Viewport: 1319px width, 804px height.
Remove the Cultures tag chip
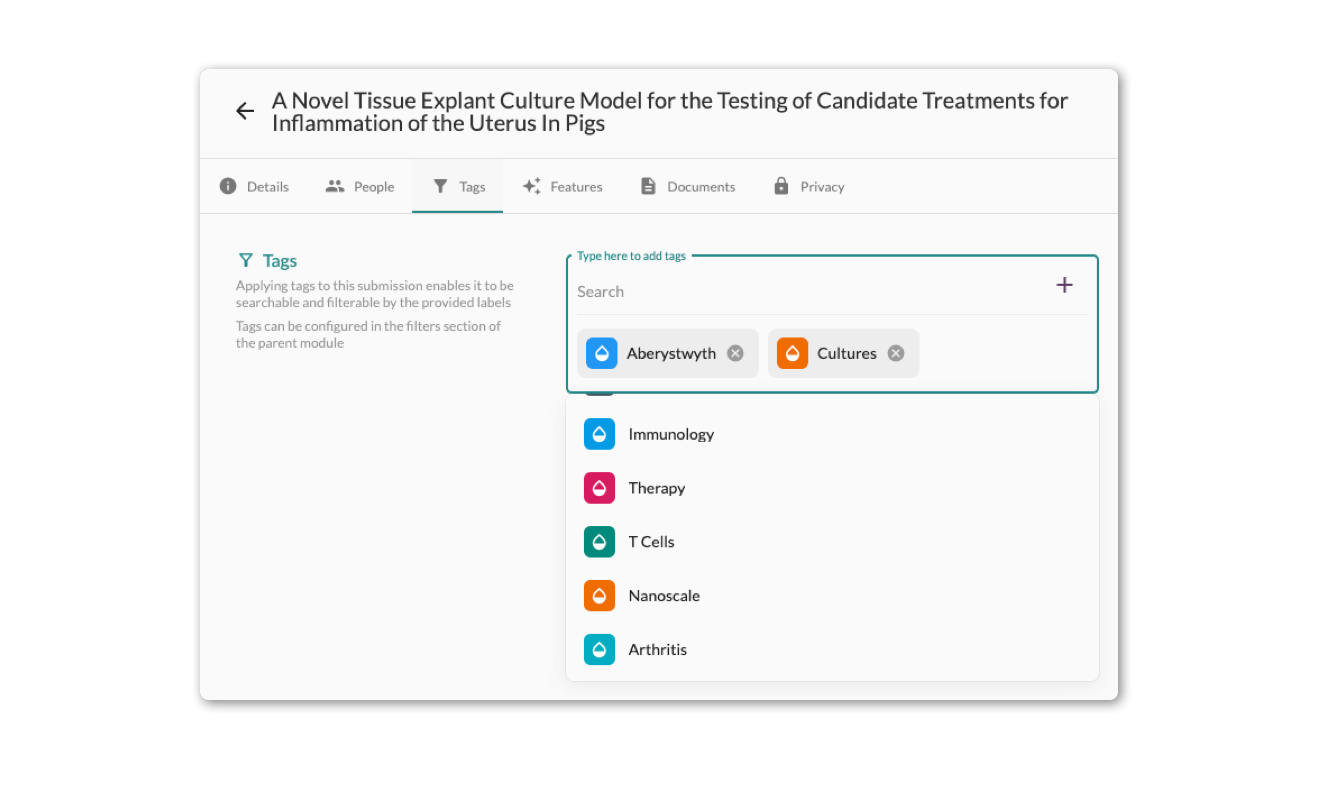click(x=896, y=353)
